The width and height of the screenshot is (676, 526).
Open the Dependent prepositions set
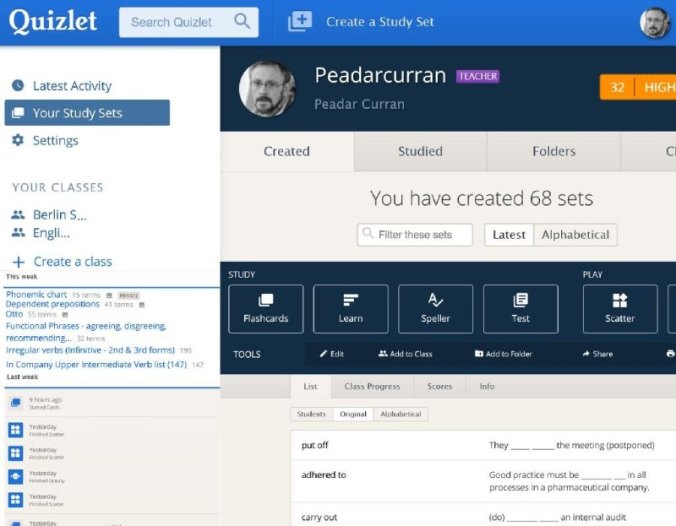53,304
